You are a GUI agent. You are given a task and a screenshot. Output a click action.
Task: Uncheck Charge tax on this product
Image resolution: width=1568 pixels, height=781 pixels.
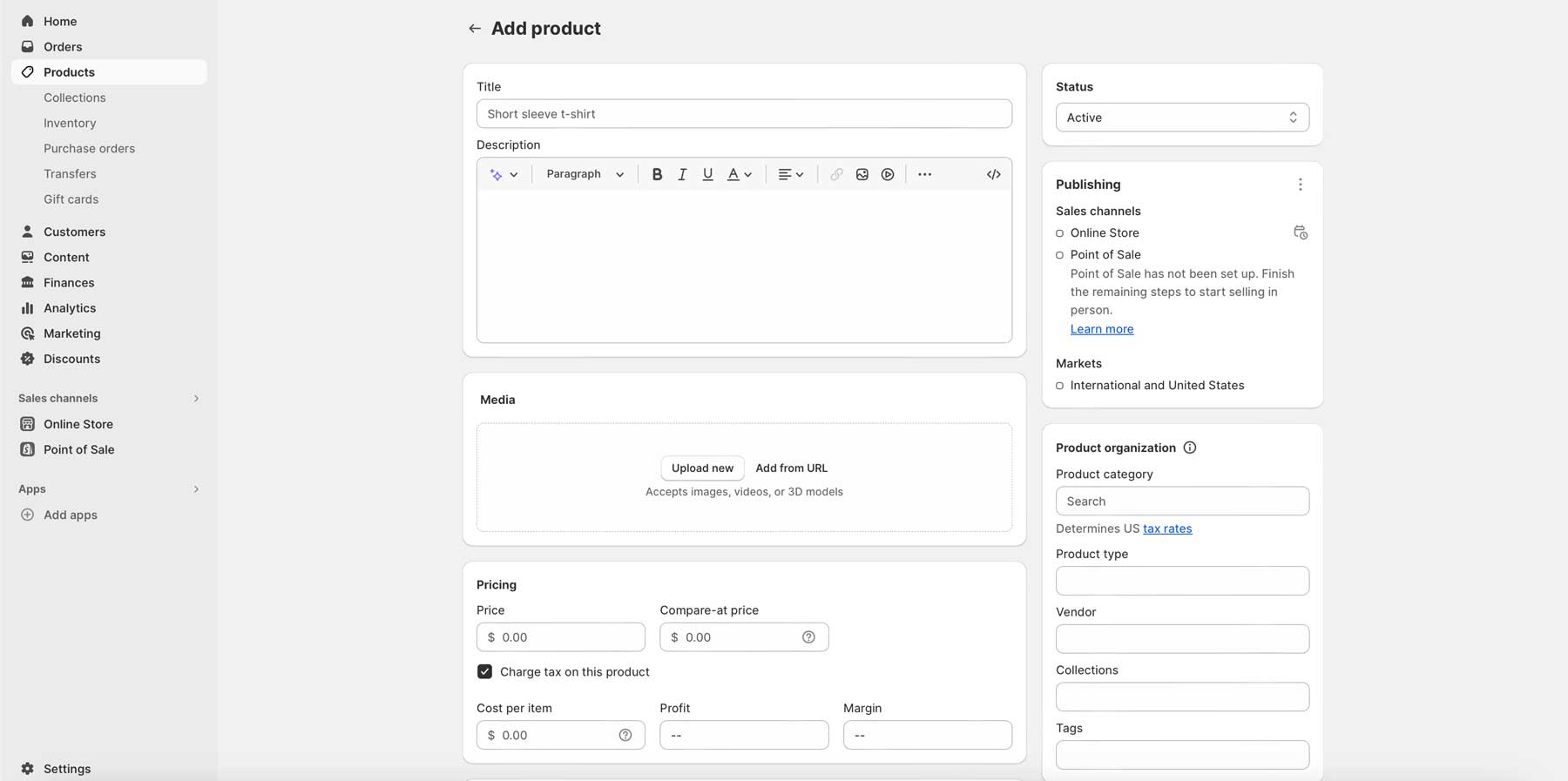point(484,671)
